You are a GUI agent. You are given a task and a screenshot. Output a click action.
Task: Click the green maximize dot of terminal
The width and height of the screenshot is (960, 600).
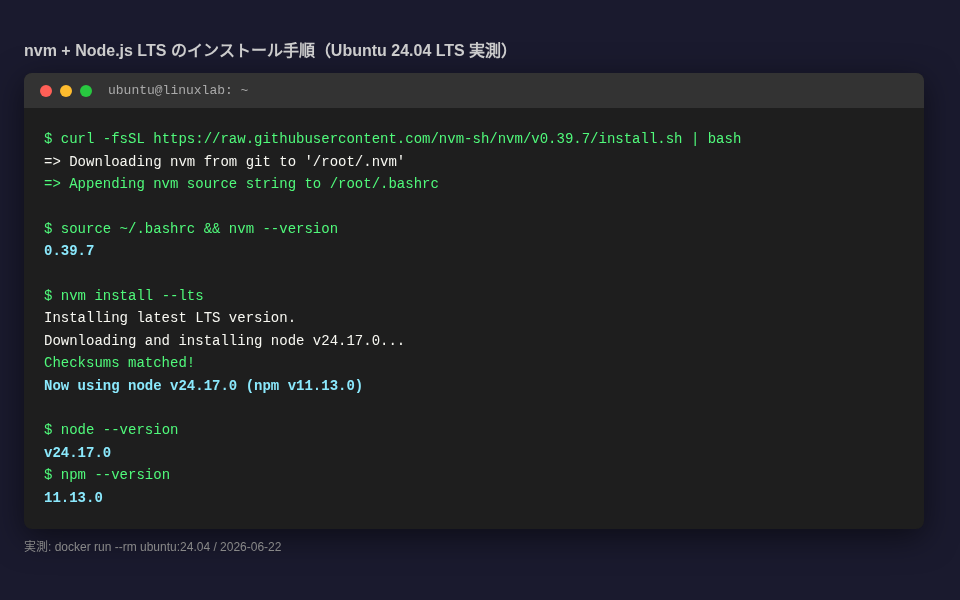[86, 91]
